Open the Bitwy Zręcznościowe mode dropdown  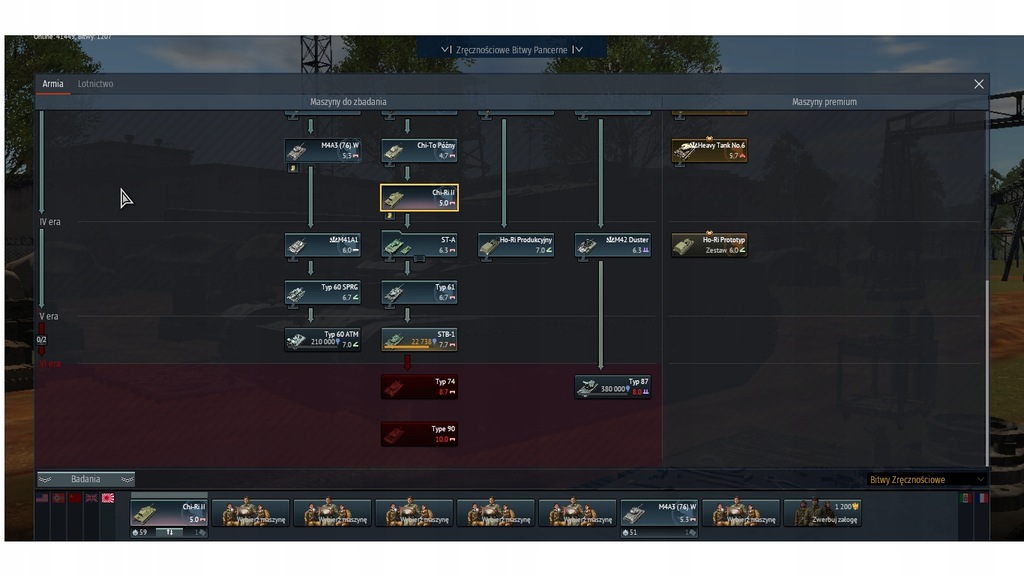926,480
